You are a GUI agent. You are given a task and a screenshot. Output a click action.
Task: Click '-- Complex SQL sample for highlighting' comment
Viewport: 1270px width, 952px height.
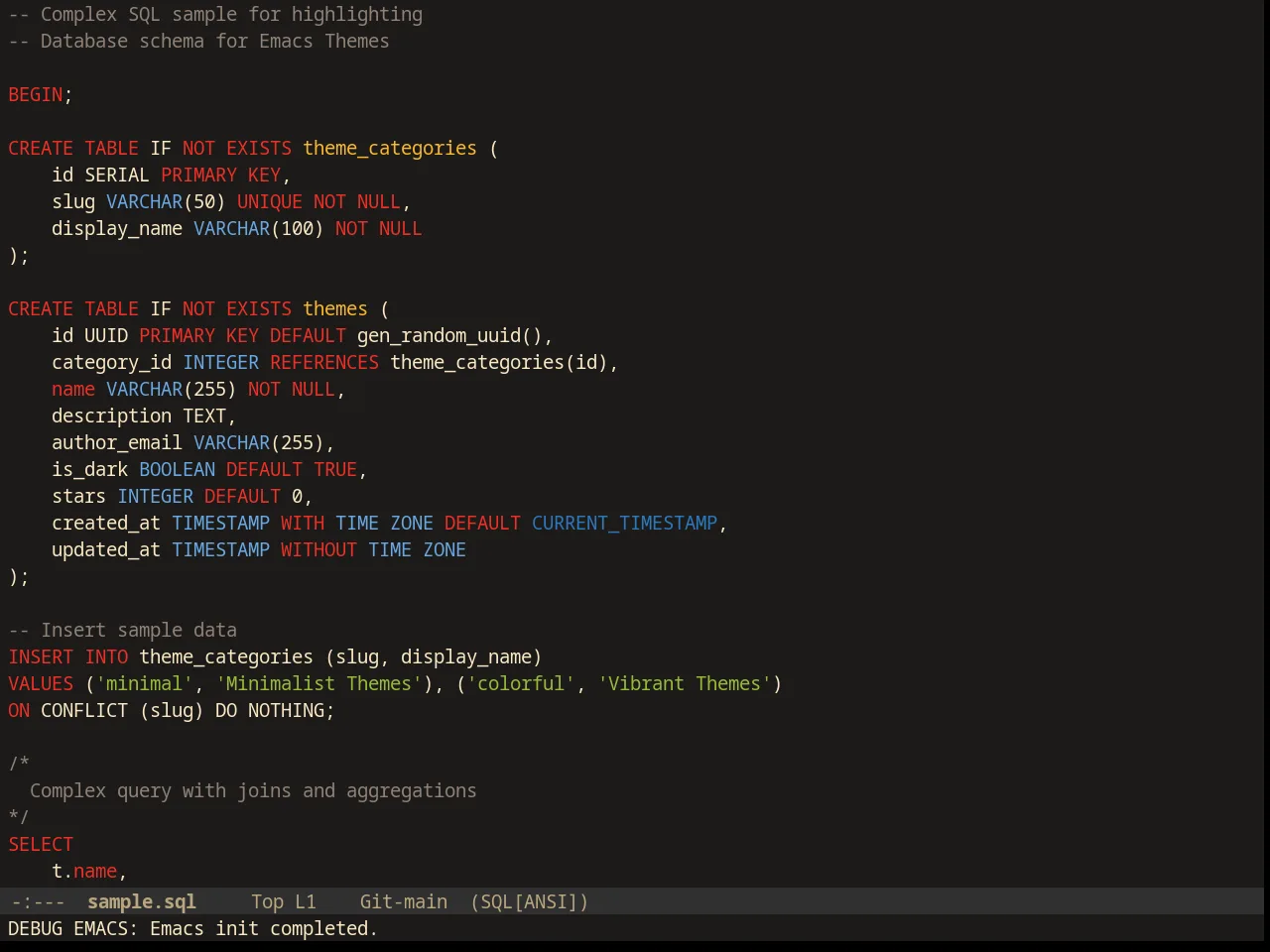(x=215, y=14)
